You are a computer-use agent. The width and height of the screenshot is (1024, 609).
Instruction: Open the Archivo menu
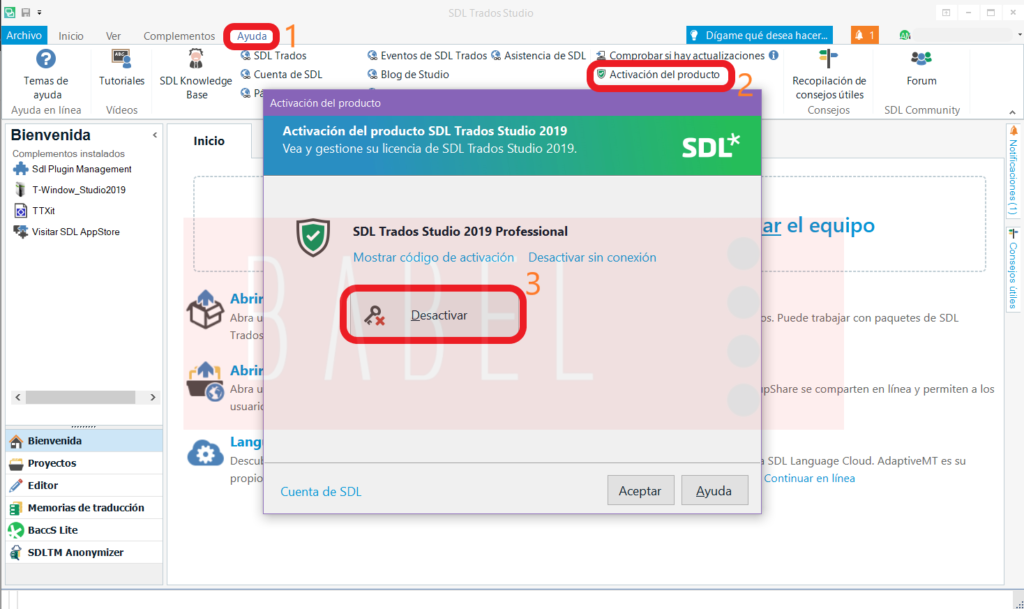(x=24, y=35)
